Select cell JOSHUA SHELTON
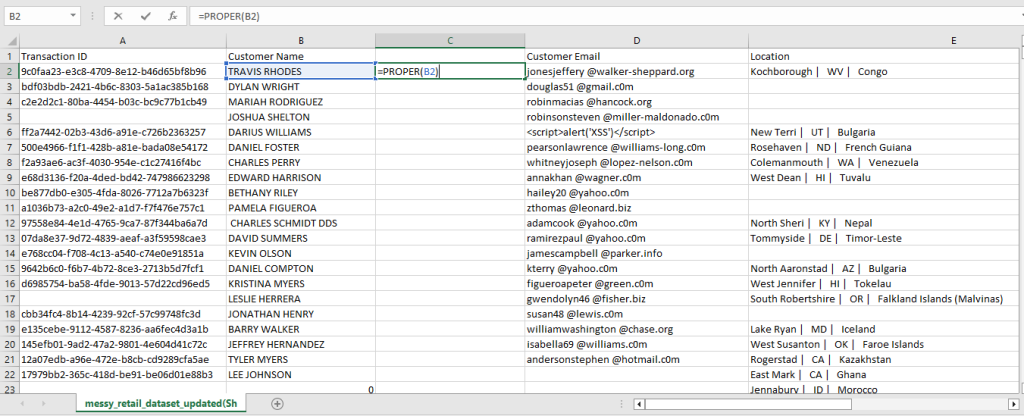Image resolution: width=1024 pixels, height=416 pixels. [x=300, y=117]
